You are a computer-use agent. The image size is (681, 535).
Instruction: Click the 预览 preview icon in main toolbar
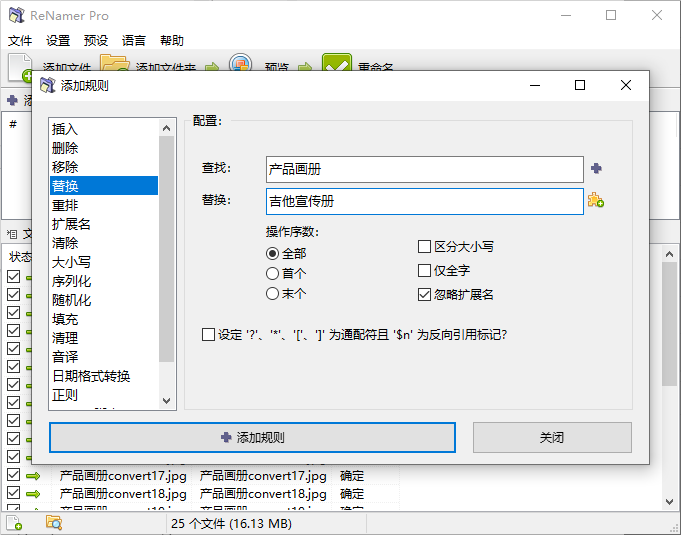[240, 63]
